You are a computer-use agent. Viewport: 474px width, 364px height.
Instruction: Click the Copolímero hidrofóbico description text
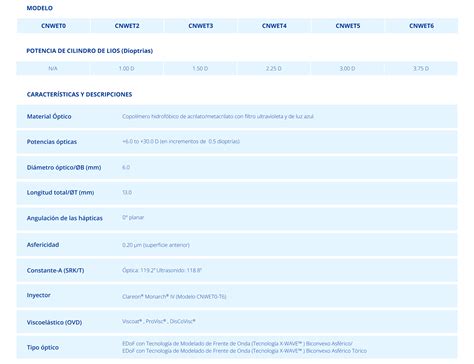[x=218, y=116]
